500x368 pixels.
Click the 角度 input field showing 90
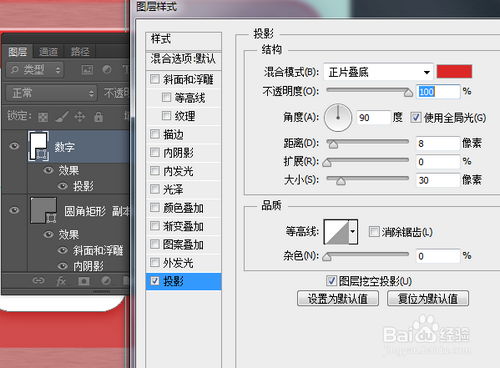373,117
